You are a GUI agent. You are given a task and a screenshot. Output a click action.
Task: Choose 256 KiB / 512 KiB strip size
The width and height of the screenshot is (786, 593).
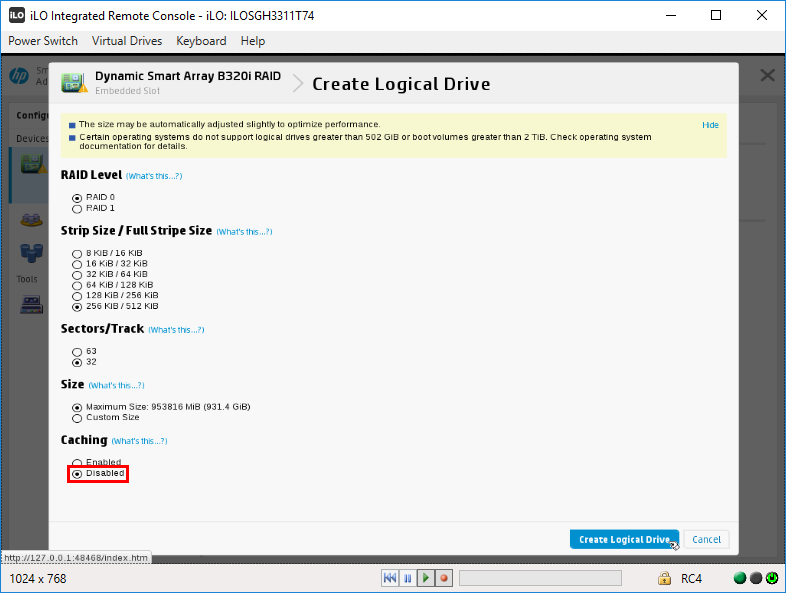coord(77,307)
